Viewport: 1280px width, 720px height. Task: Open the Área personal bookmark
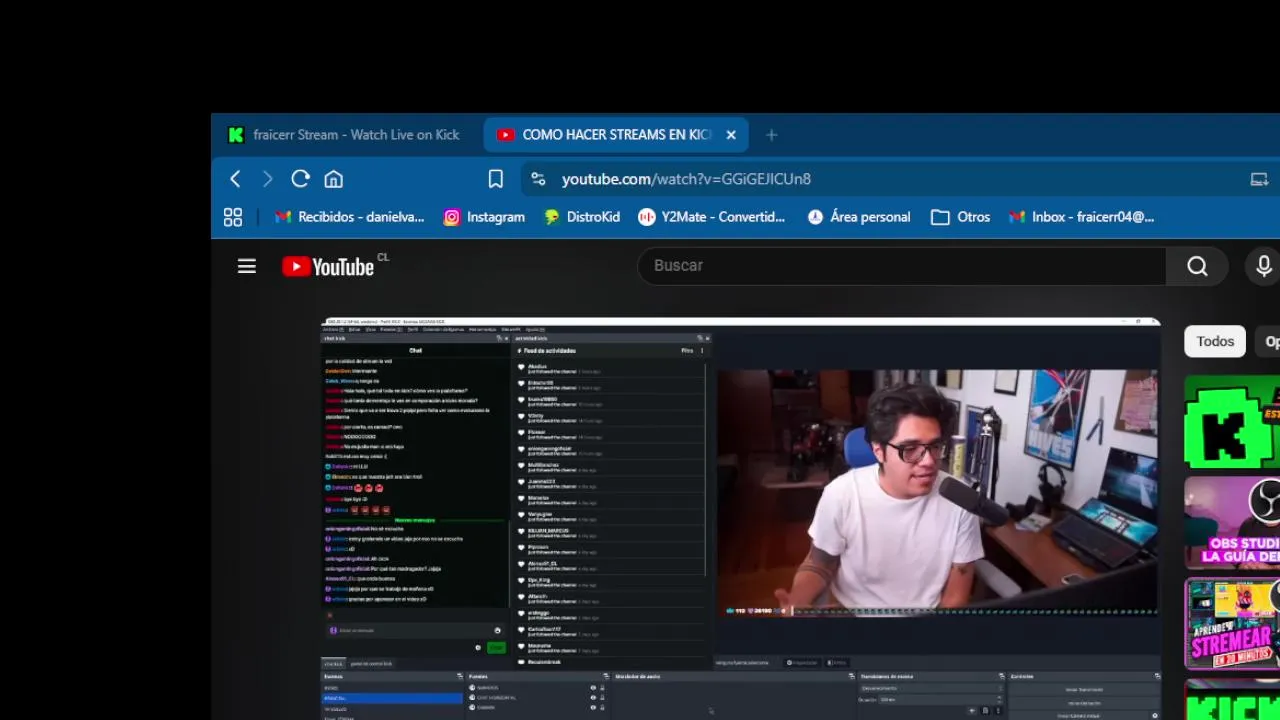click(x=859, y=217)
